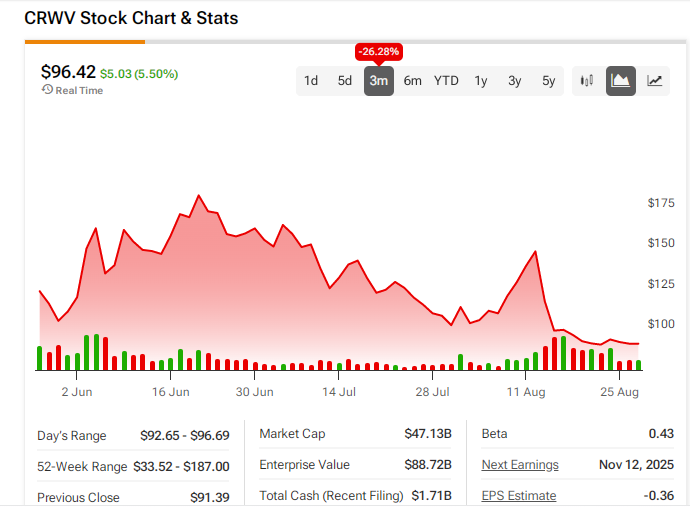
Task: Click the -26.28% change badge
Action: click(x=379, y=52)
